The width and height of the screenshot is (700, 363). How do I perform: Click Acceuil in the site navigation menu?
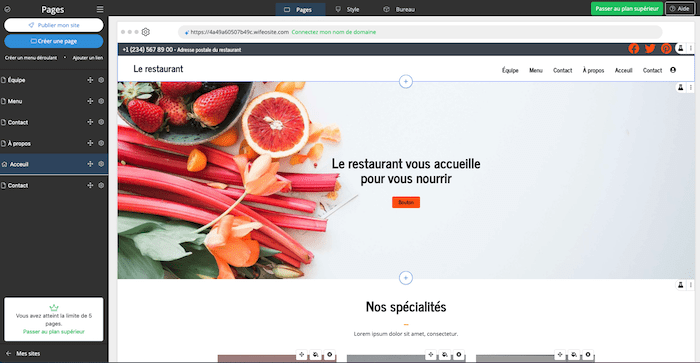(x=623, y=70)
